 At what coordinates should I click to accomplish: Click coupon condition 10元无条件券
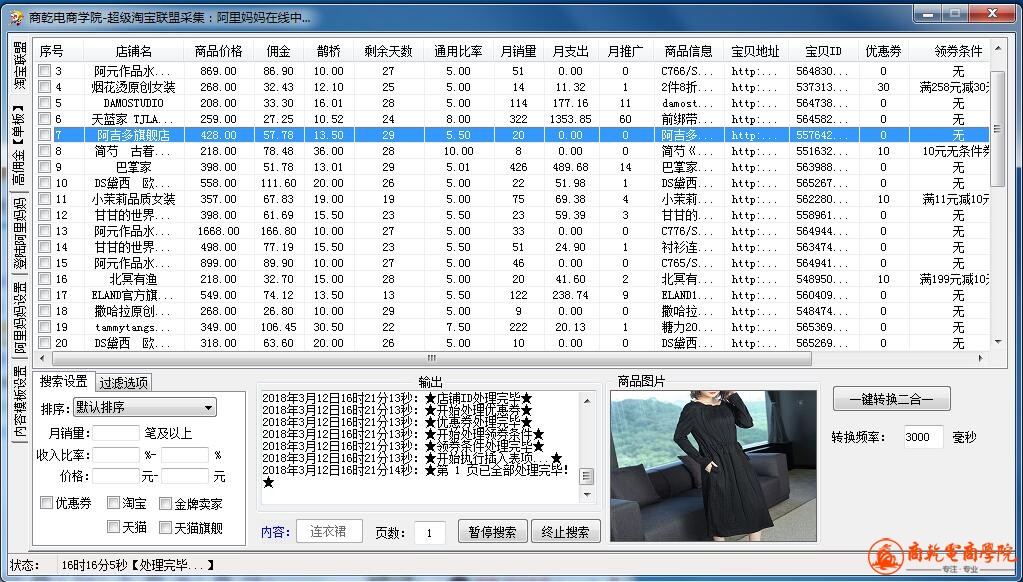956,151
